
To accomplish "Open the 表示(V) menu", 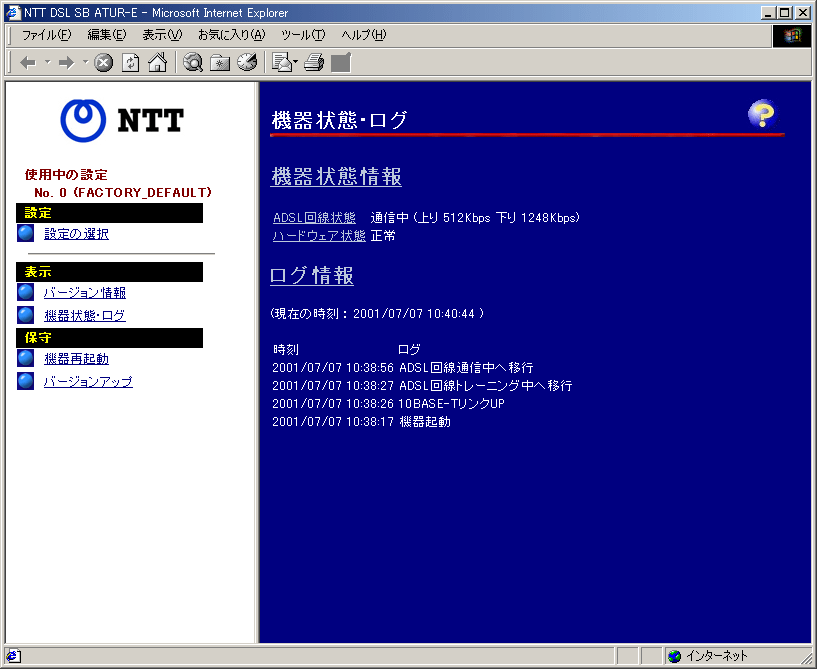I will (x=163, y=35).
